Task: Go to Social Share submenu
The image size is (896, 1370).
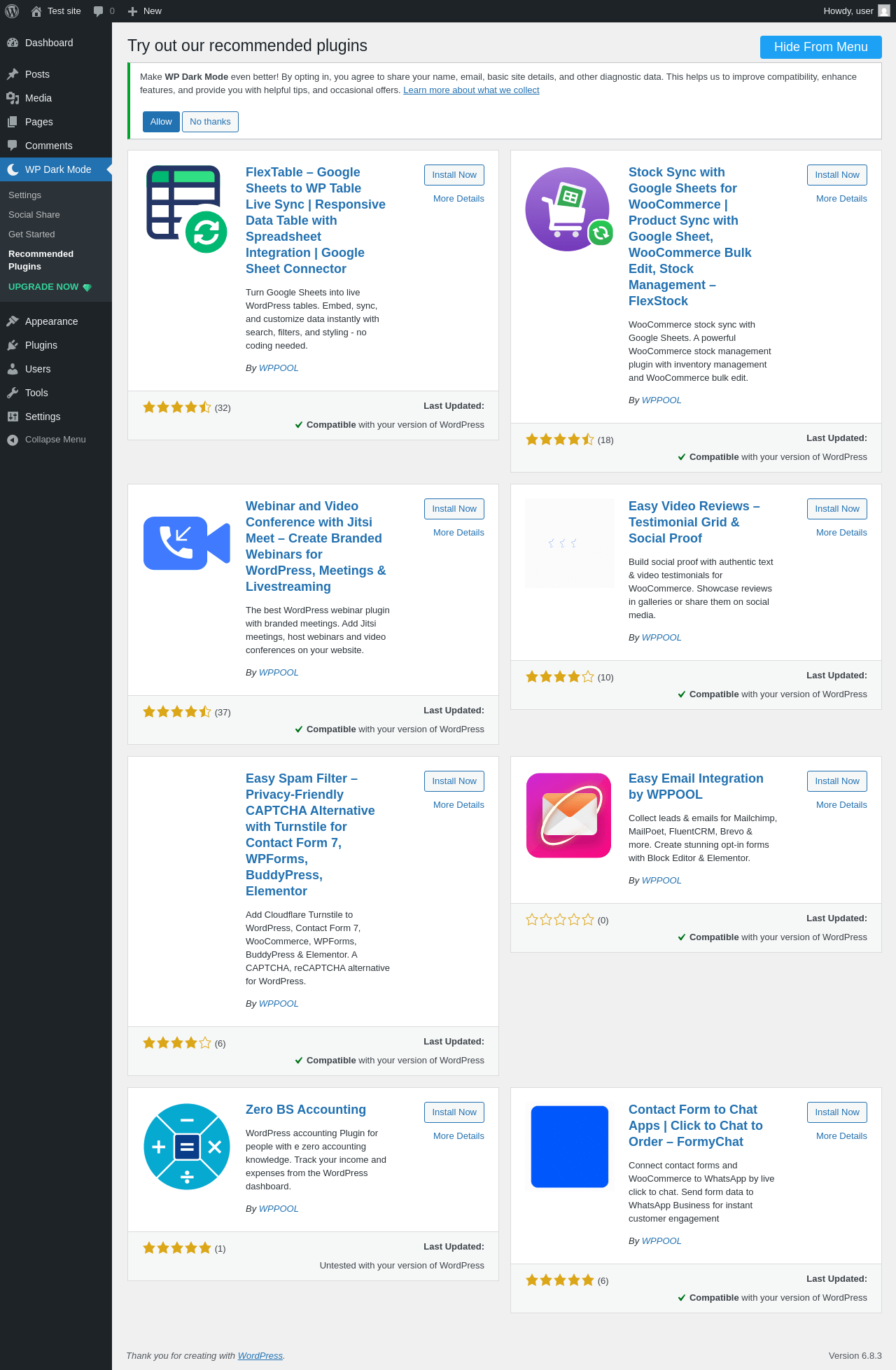Action: (x=34, y=215)
